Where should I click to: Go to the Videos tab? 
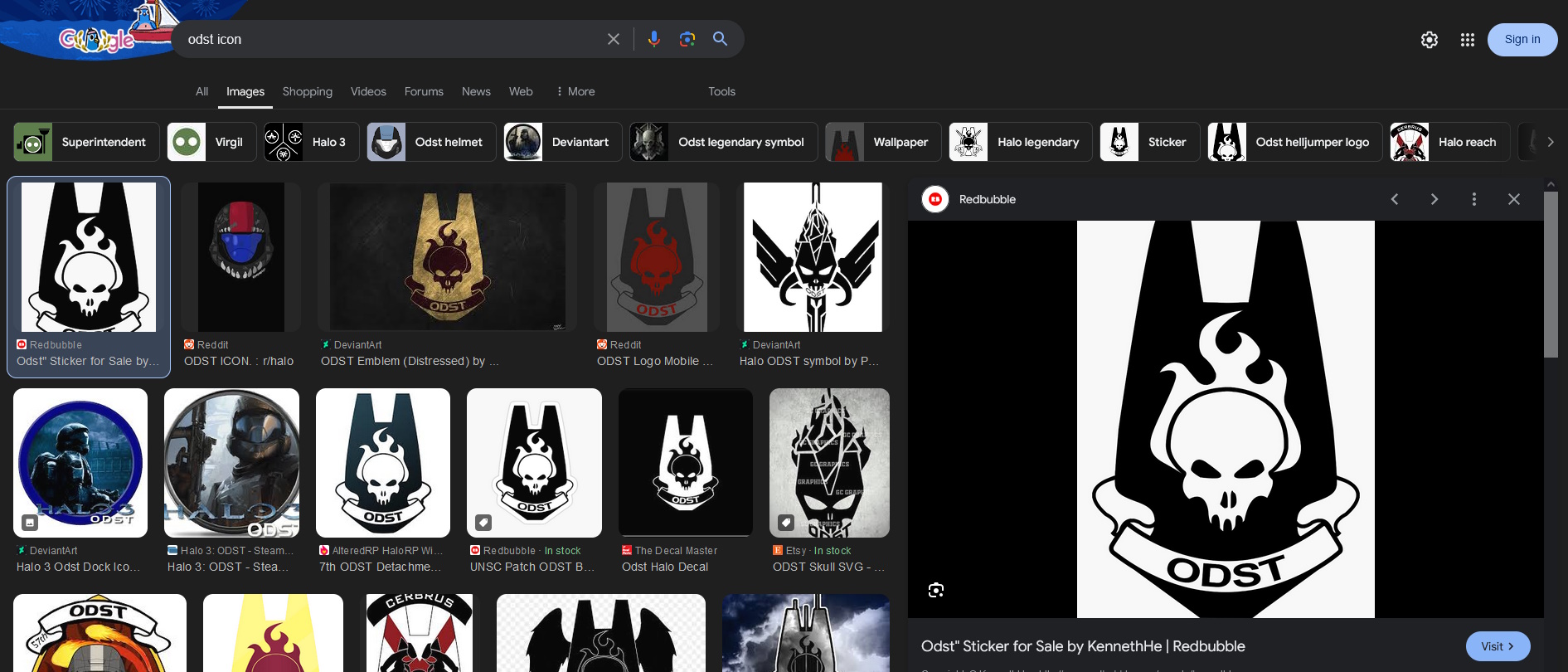368,91
